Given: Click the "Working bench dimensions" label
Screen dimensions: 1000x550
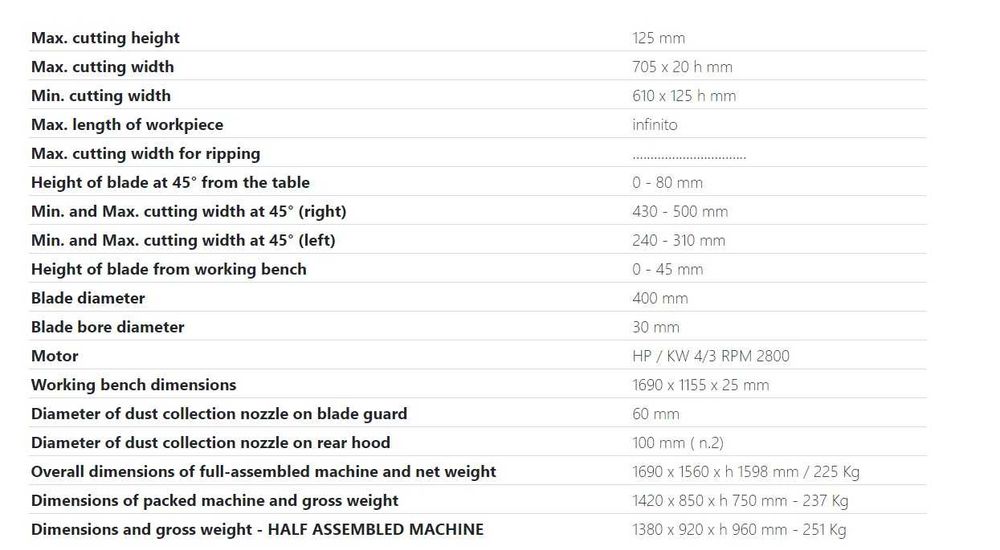Looking at the screenshot, I should 133,386.
